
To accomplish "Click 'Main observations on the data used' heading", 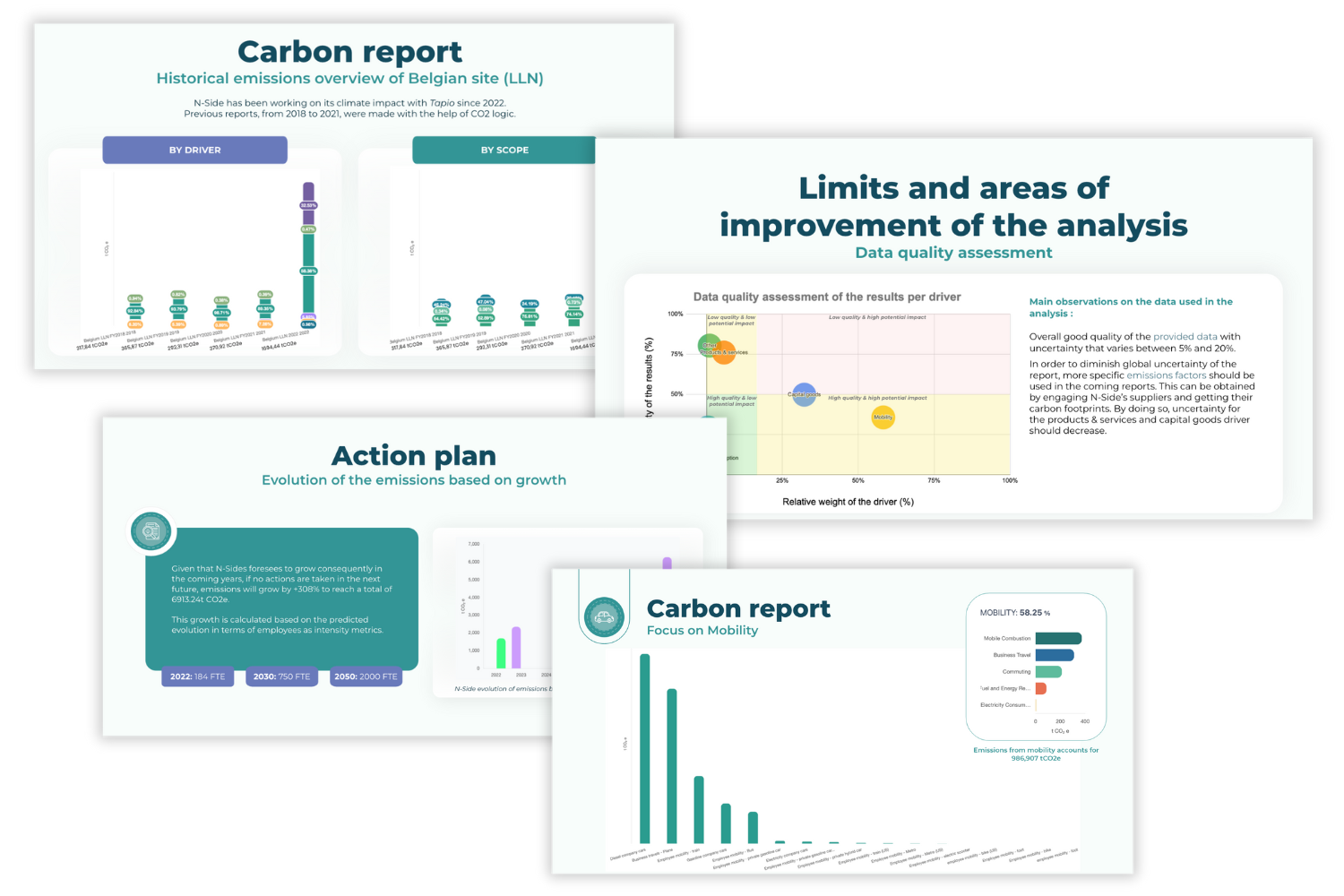I will tap(1131, 307).
